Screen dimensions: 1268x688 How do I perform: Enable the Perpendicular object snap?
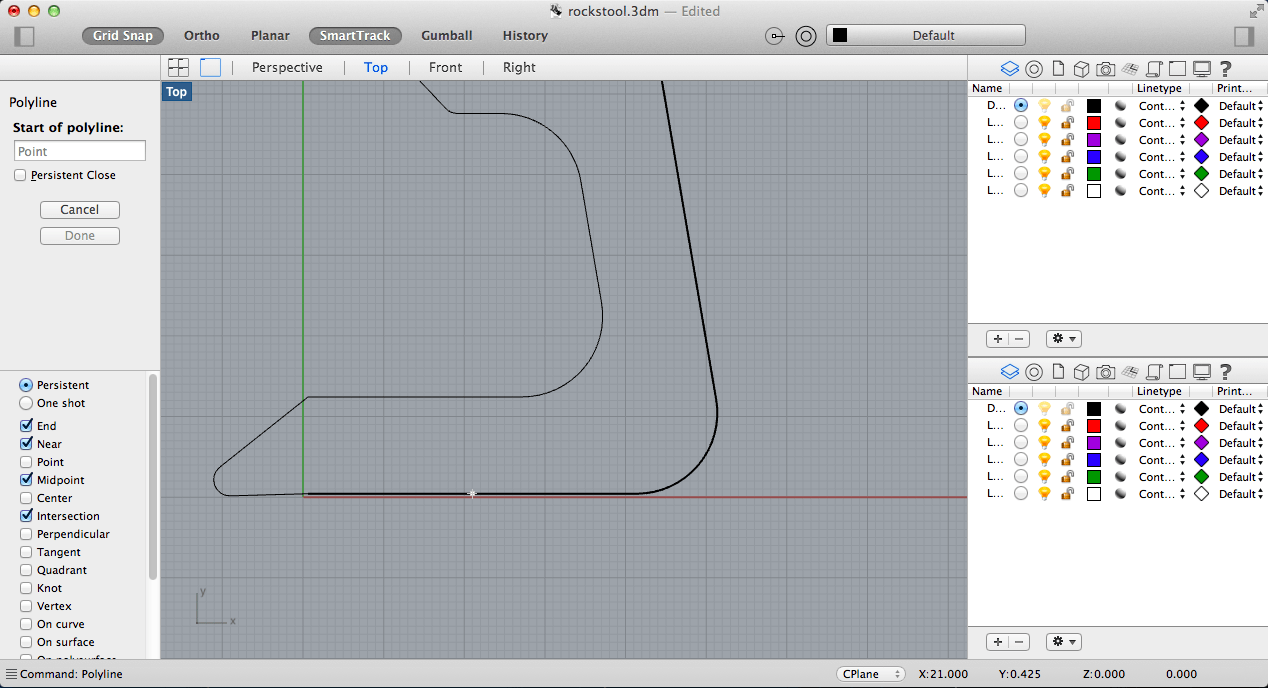pos(26,534)
